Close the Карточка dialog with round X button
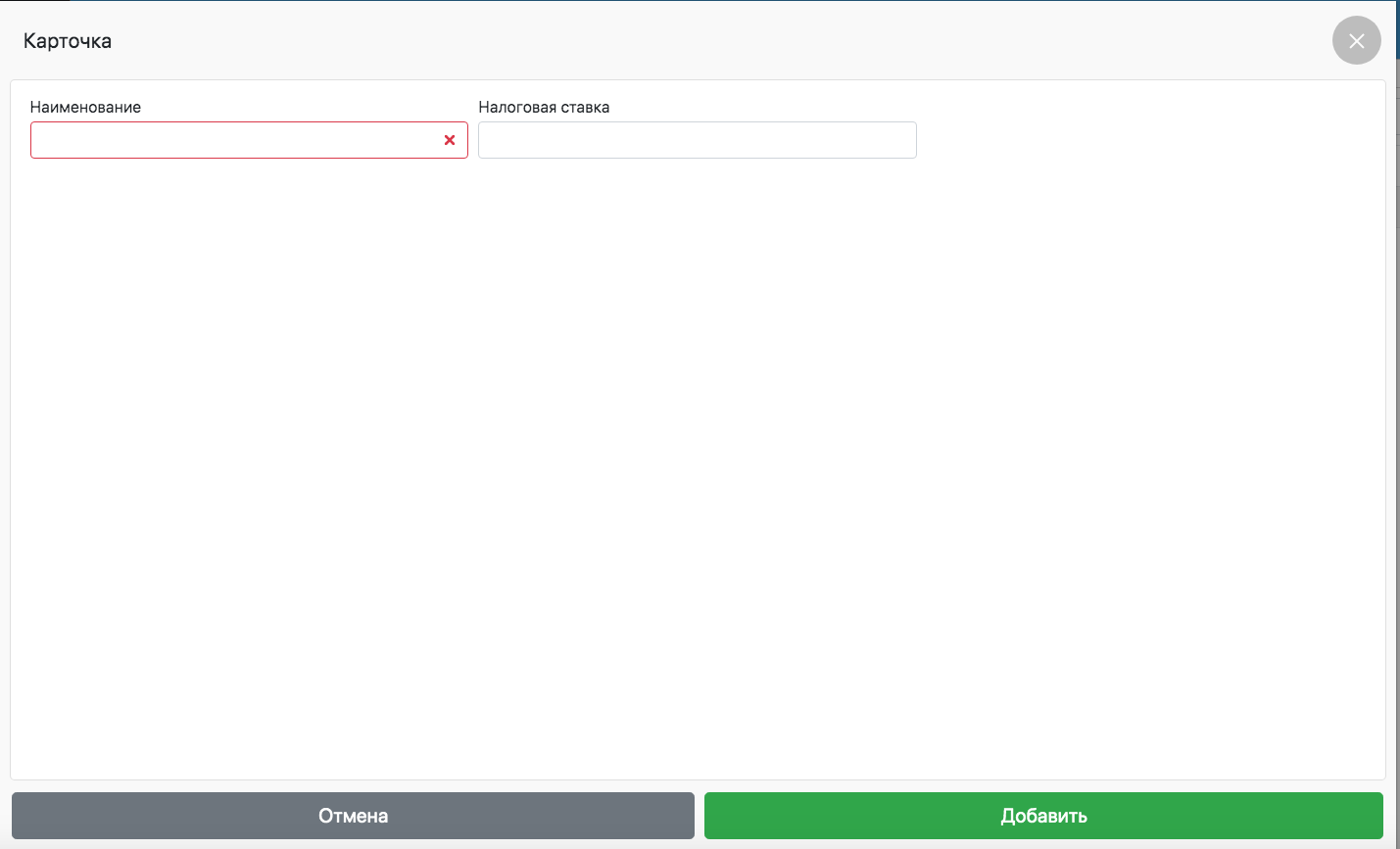The height and width of the screenshot is (849, 1400). 1356,41
